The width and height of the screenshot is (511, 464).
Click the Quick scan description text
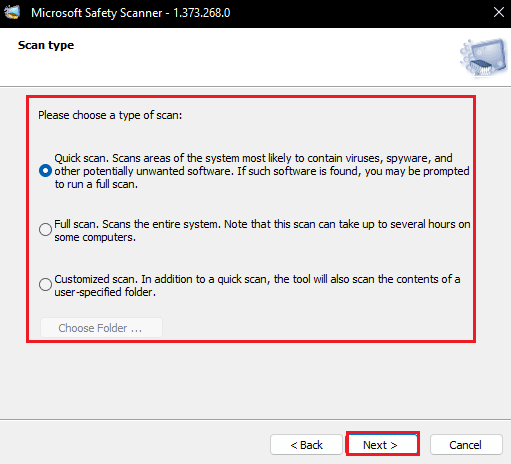(262, 171)
